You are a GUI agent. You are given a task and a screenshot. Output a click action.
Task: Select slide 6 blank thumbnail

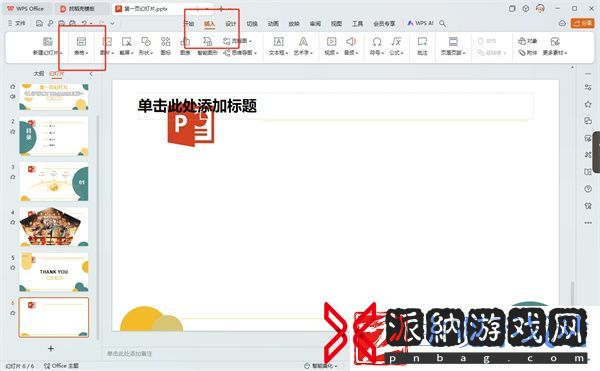pos(54,317)
